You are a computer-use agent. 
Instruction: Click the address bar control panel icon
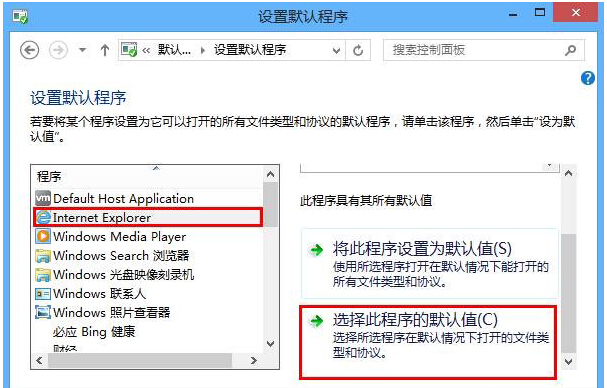tap(129, 50)
